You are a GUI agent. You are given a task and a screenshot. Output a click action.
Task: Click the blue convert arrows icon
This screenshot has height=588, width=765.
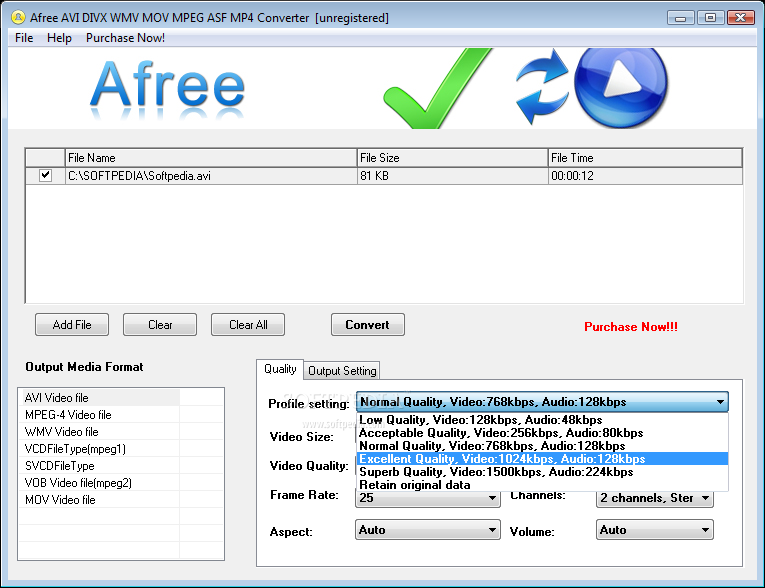tap(542, 86)
